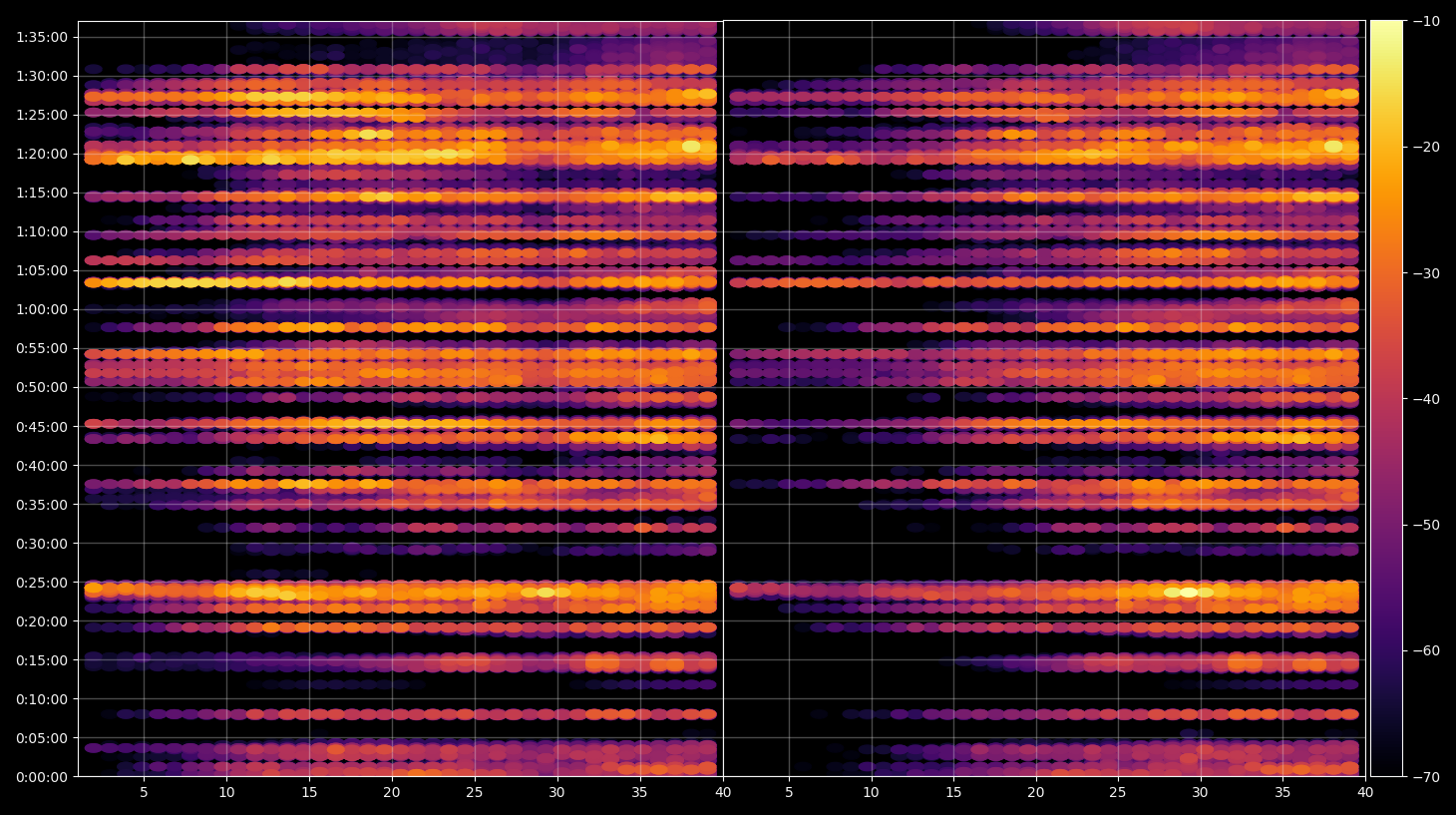Select the −20 colorbar label

1426,147
